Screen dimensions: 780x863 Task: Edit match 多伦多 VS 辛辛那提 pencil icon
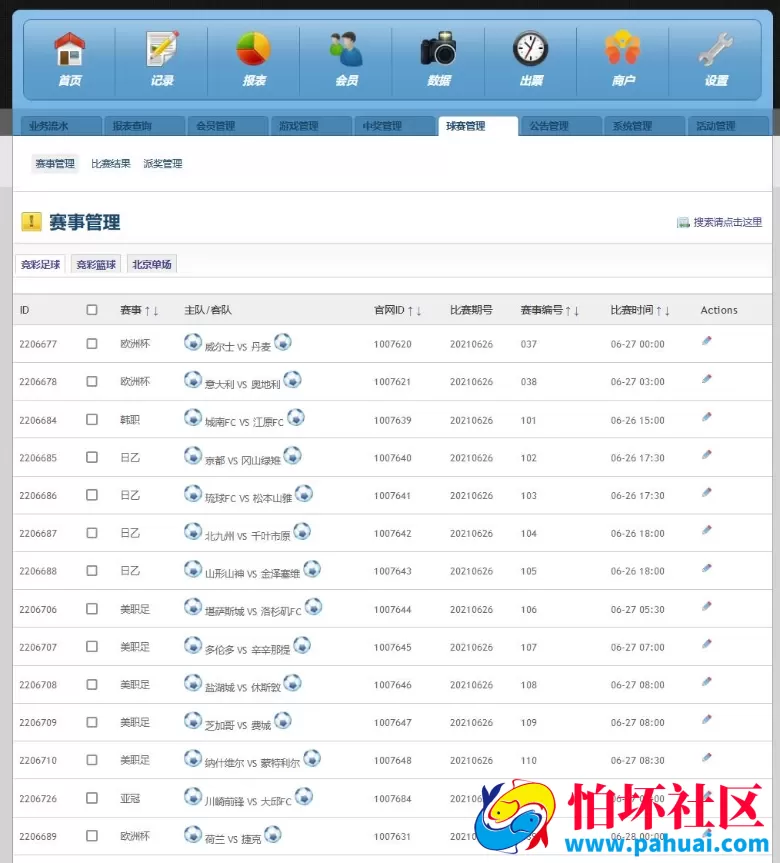point(707,644)
